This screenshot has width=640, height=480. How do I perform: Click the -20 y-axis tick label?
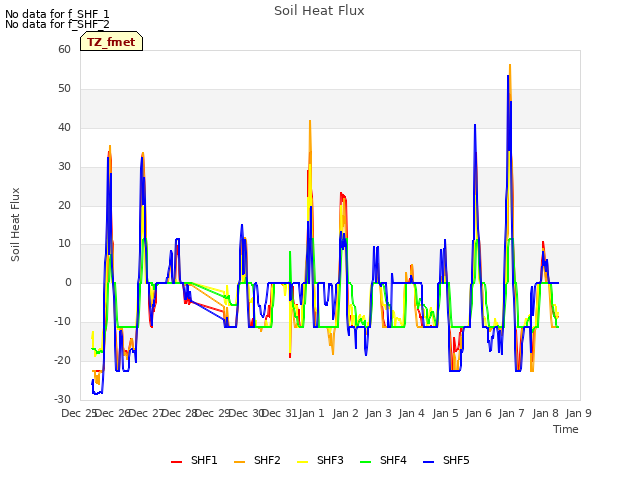pos(62,360)
